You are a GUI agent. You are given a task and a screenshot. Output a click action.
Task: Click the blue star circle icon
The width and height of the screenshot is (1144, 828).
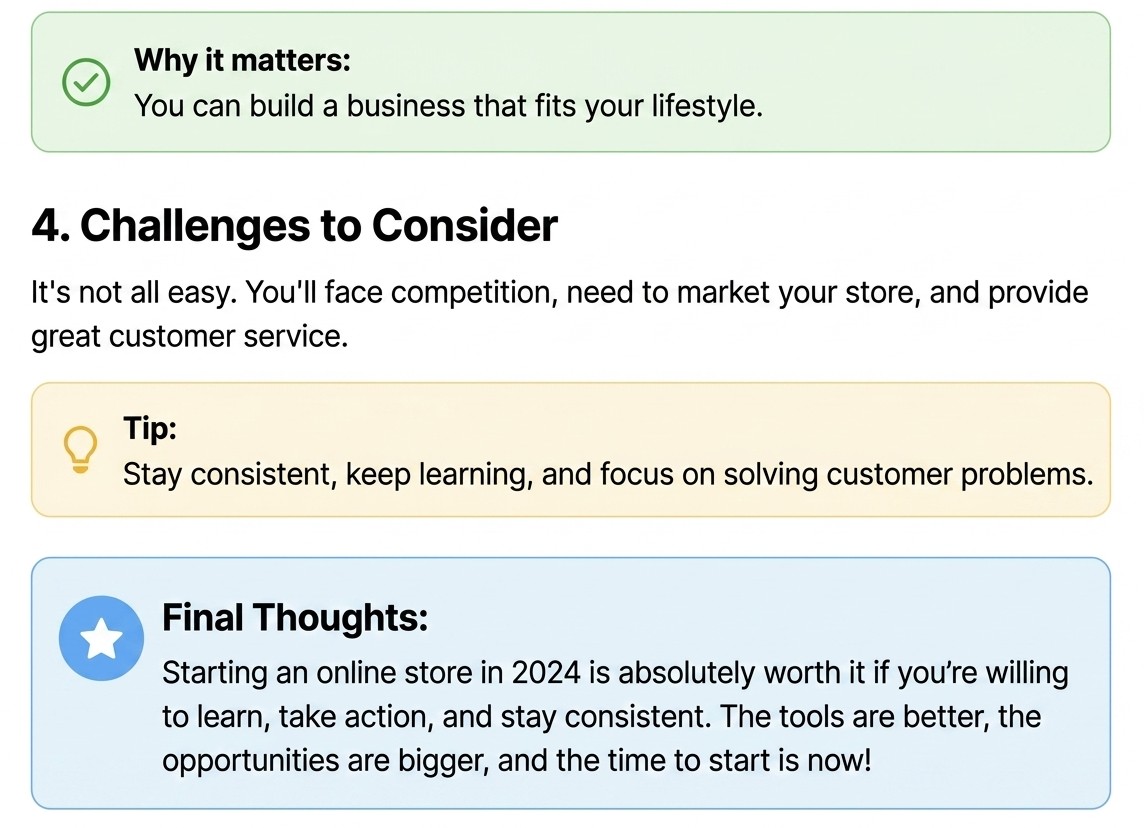[101, 638]
